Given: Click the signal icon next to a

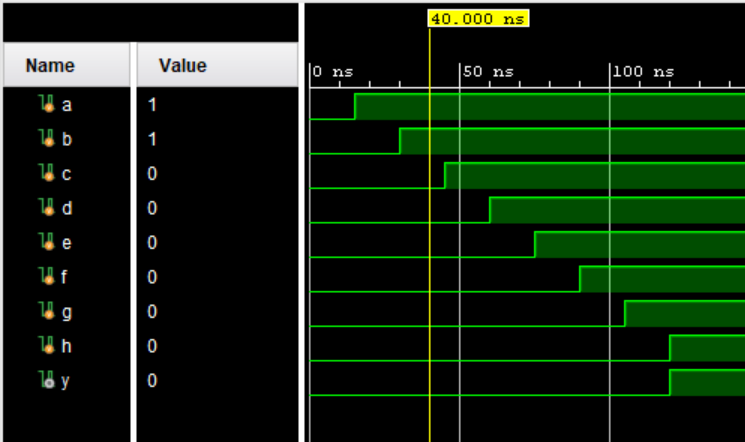Looking at the screenshot, I should (x=46, y=104).
